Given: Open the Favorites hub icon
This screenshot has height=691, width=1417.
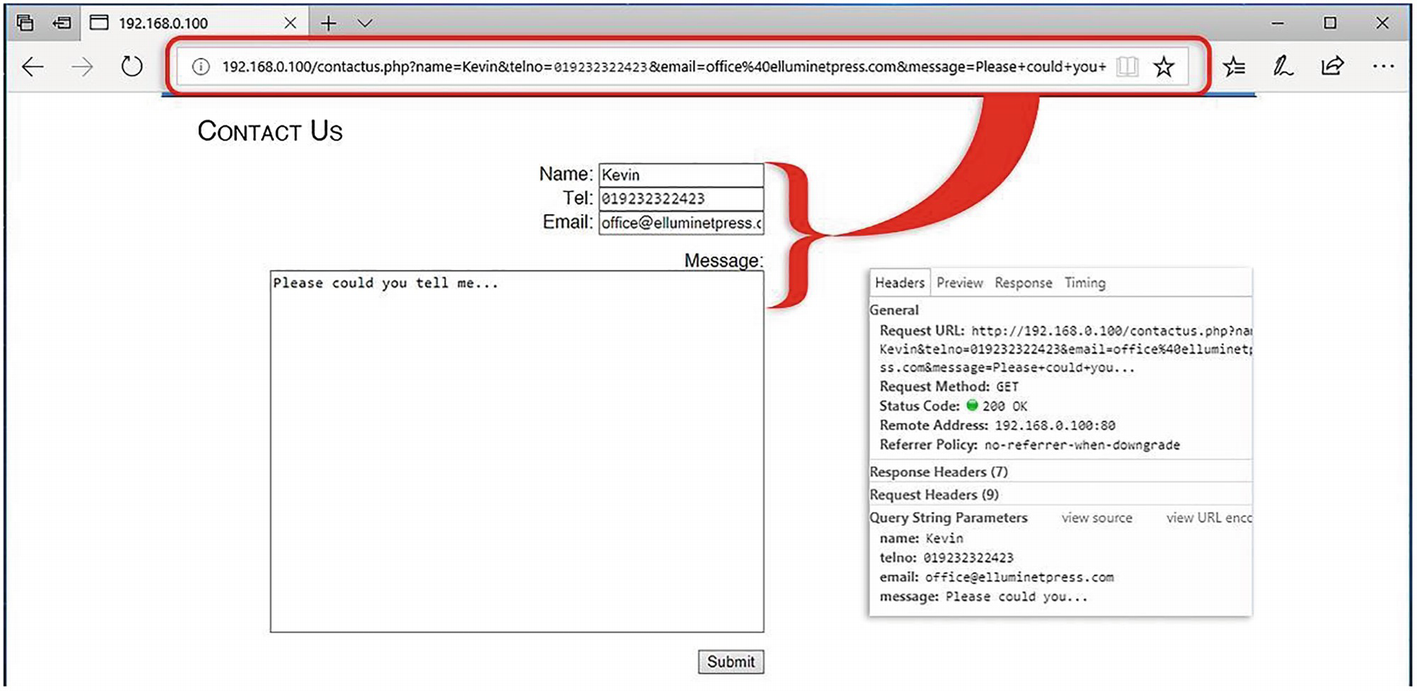Looking at the screenshot, I should [x=1235, y=67].
